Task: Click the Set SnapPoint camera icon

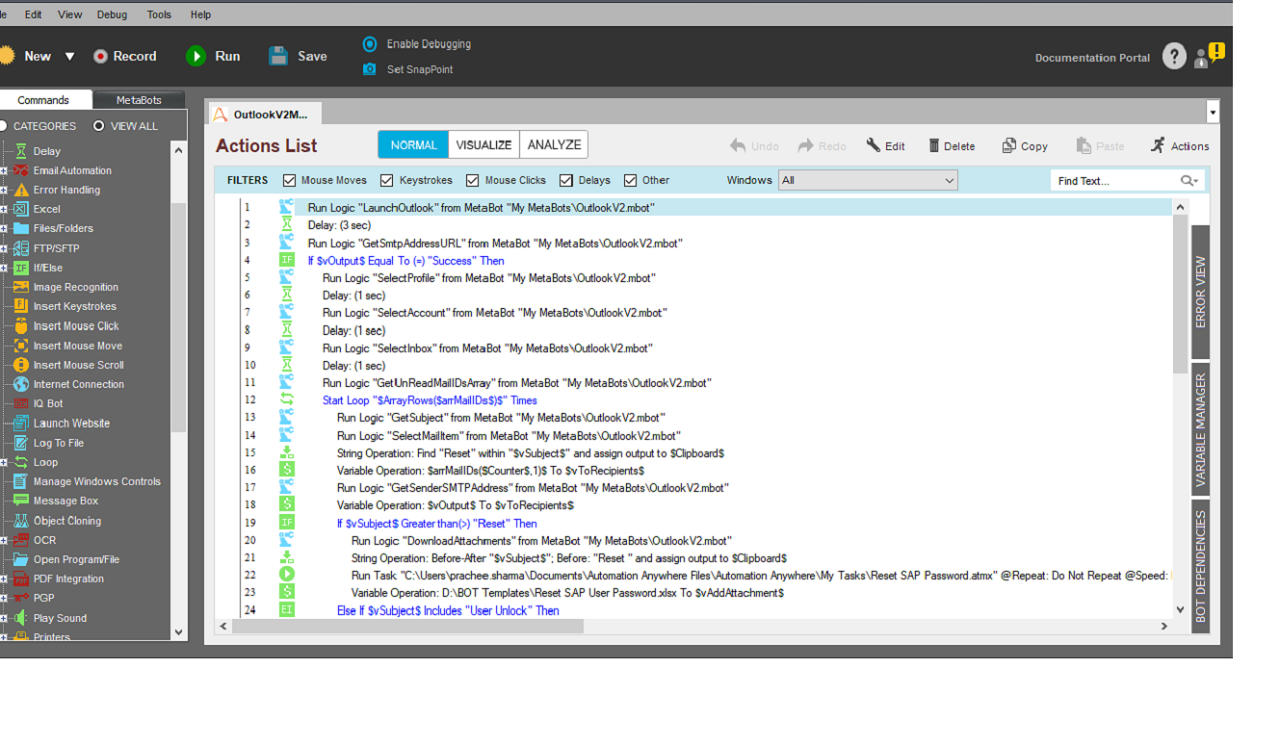Action: coord(370,69)
